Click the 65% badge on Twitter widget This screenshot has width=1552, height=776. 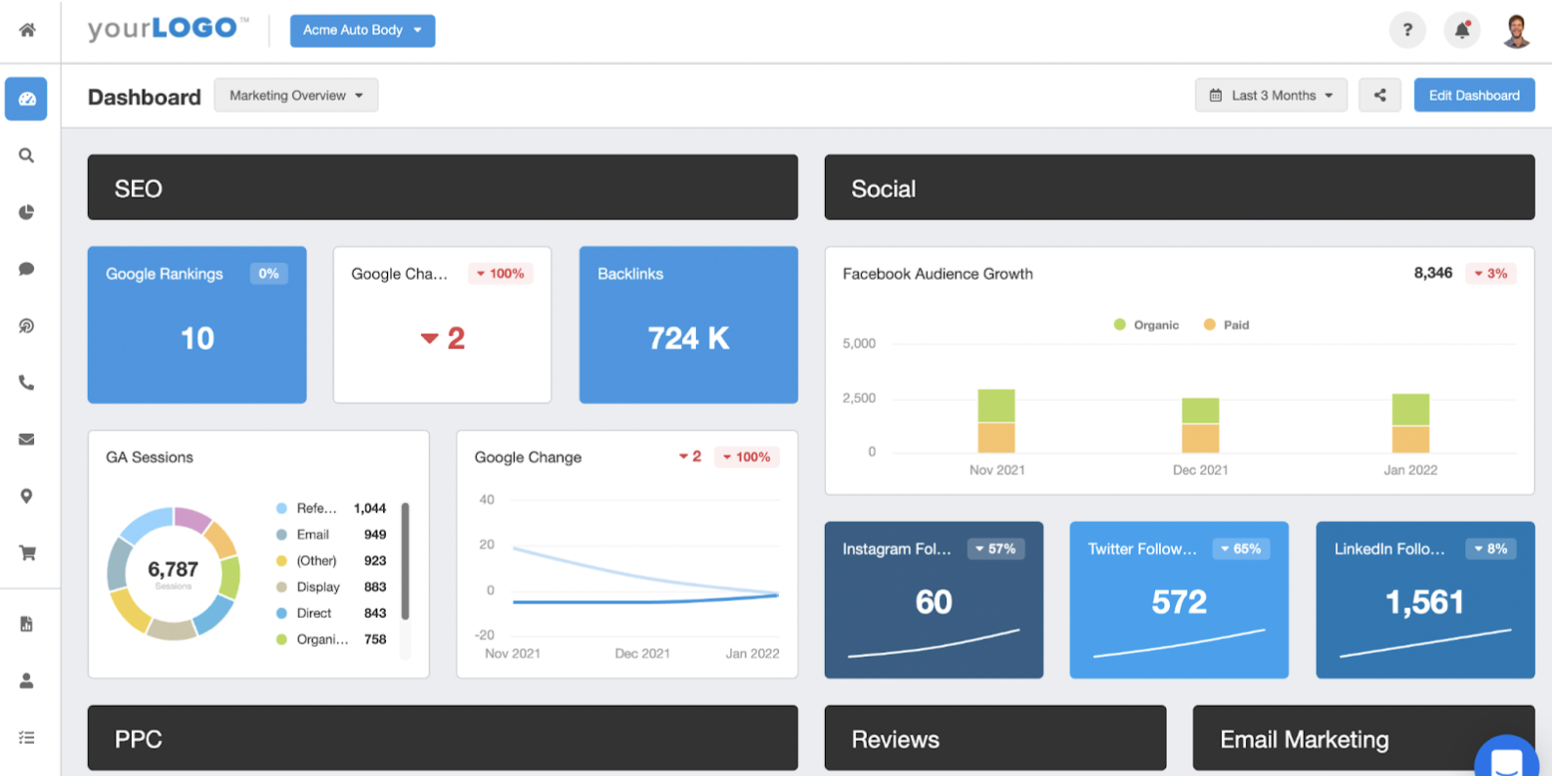click(x=1241, y=548)
